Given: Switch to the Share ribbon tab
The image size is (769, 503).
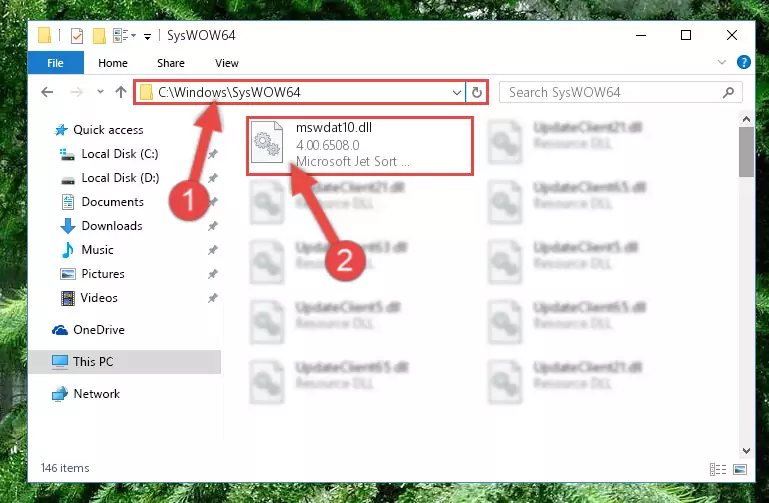Looking at the screenshot, I should click(x=171, y=63).
